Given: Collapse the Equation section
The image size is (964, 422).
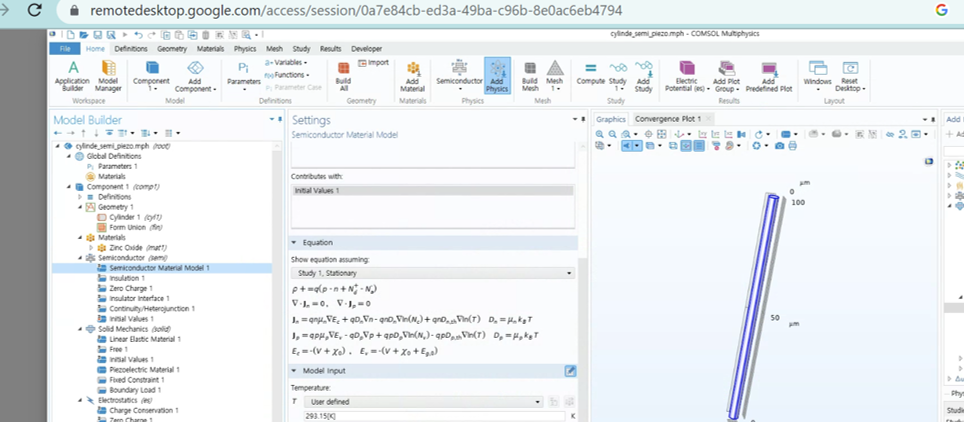Looking at the screenshot, I should (x=295, y=243).
